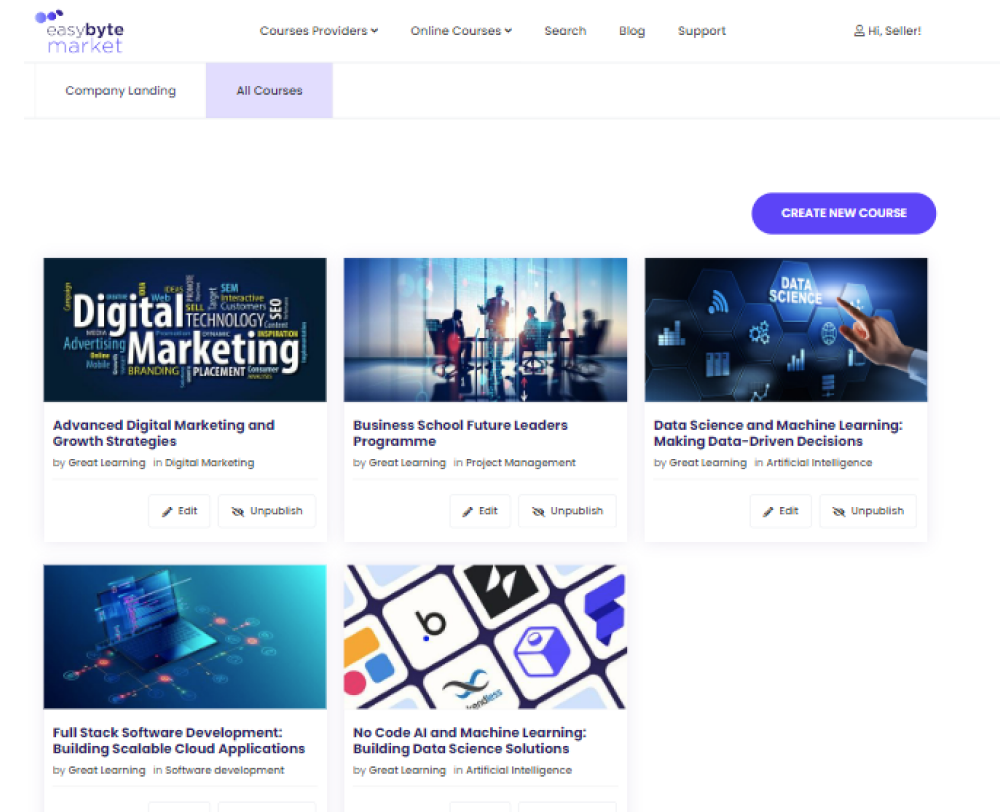Click the easybyte market logo
The height and width of the screenshot is (812, 1000).
[x=82, y=31]
